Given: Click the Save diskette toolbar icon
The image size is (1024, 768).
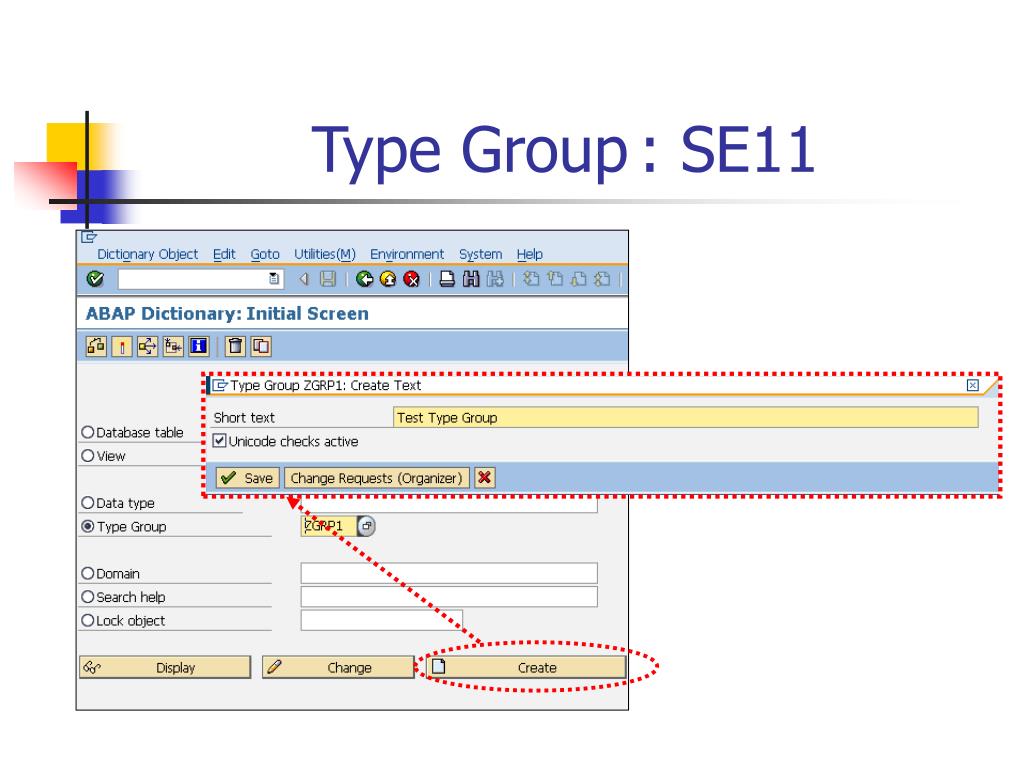Looking at the screenshot, I should tap(328, 280).
